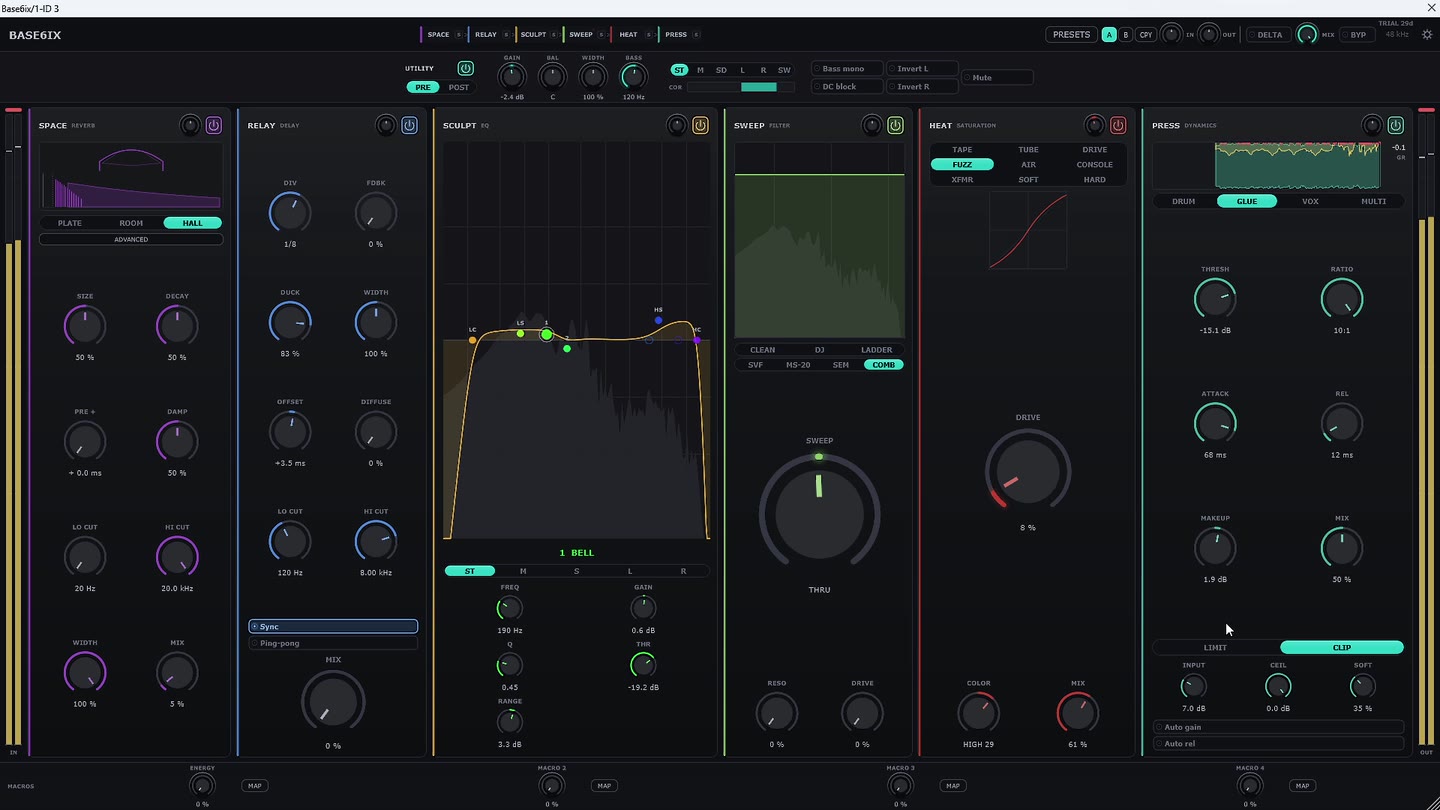The image size is (1440, 810).
Task: Enable the RELAY Ping-pong option
Action: [x=333, y=643]
